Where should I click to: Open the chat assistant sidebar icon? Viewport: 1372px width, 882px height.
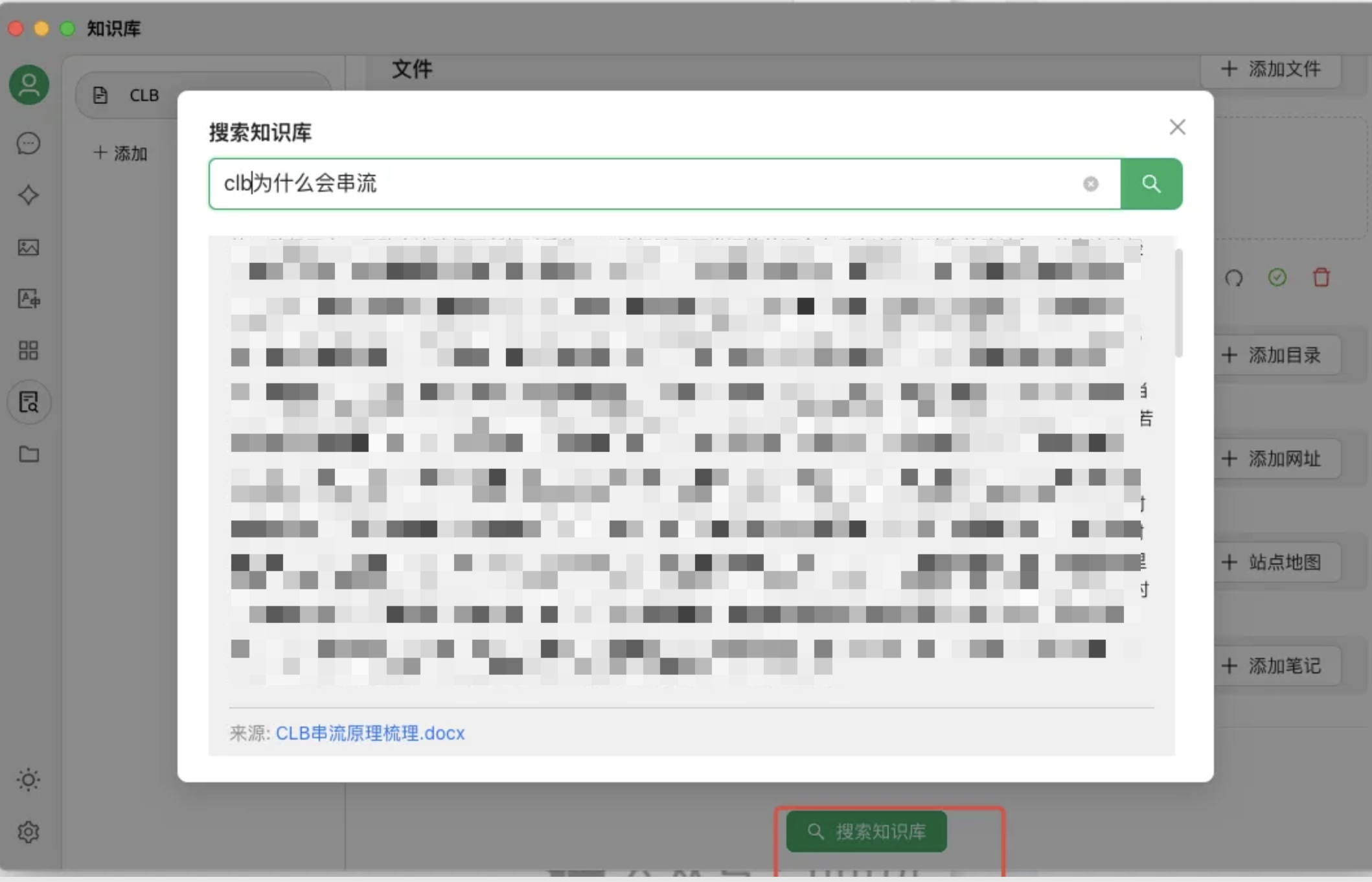point(29,144)
